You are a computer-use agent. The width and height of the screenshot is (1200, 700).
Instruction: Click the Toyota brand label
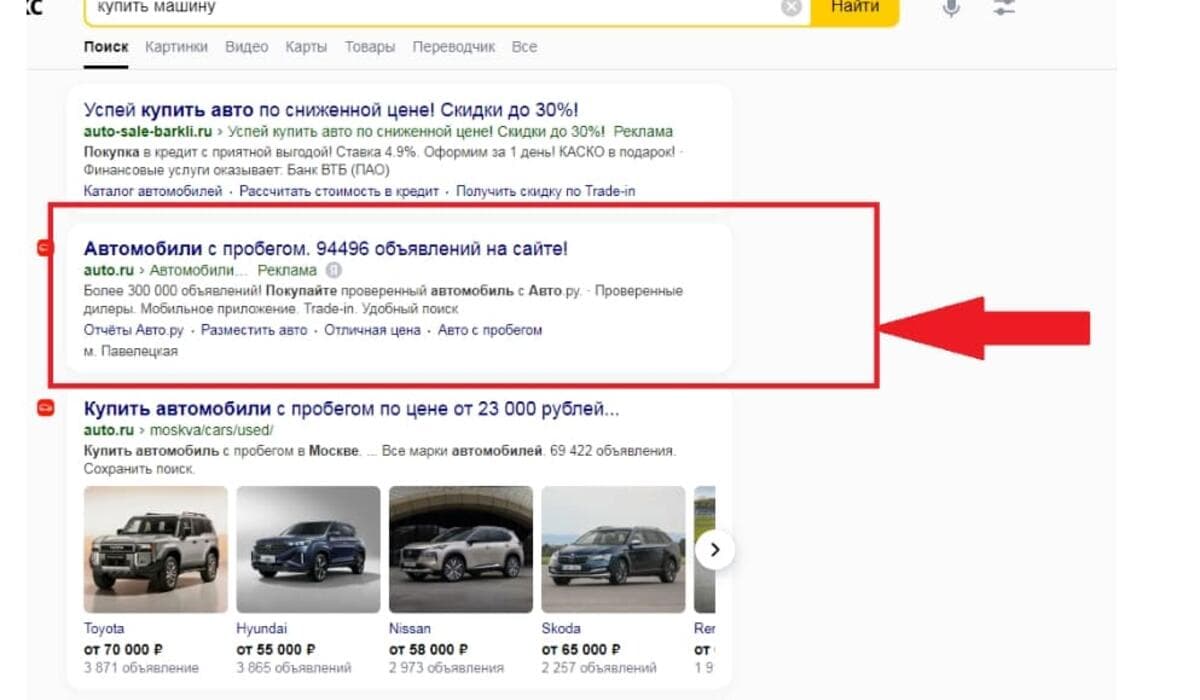[x=104, y=628]
